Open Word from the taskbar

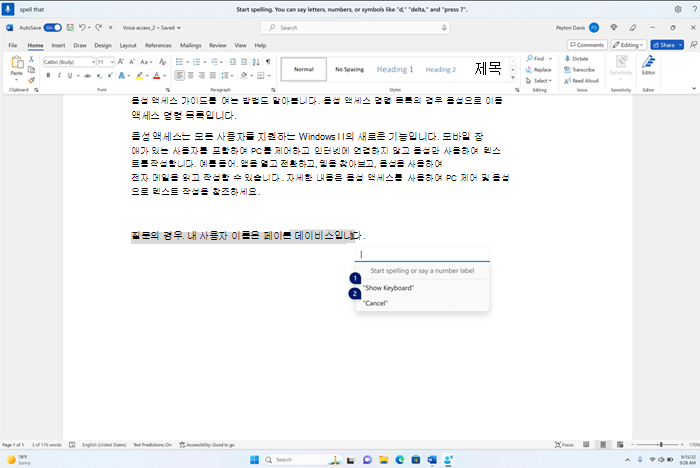click(x=432, y=460)
